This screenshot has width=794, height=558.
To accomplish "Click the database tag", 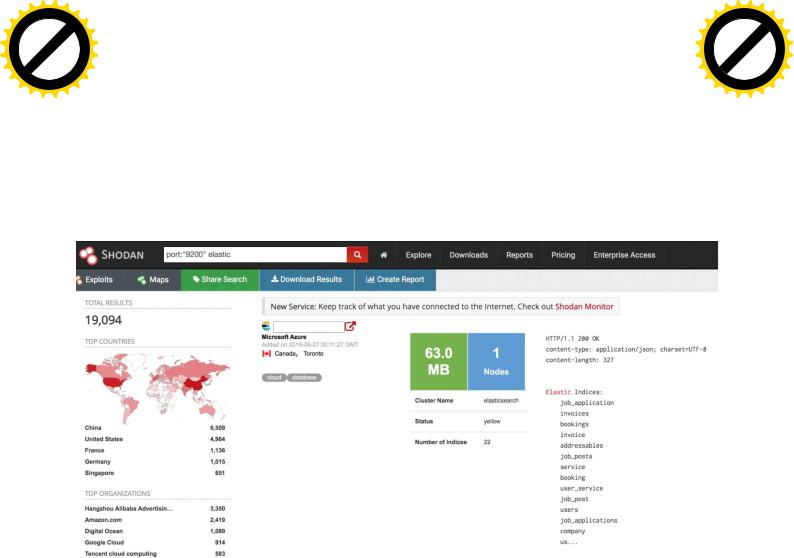I will point(304,377).
